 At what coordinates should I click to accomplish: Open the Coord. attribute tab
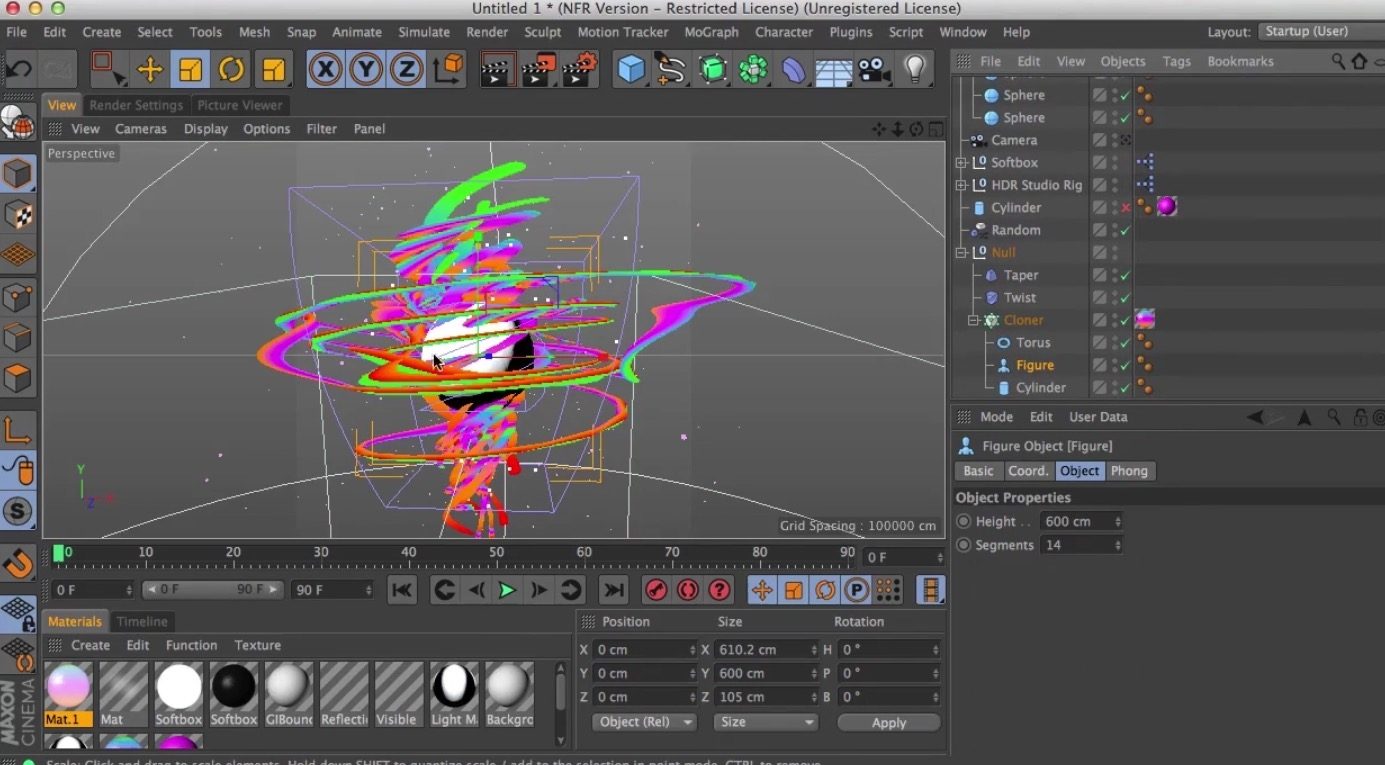click(1028, 471)
